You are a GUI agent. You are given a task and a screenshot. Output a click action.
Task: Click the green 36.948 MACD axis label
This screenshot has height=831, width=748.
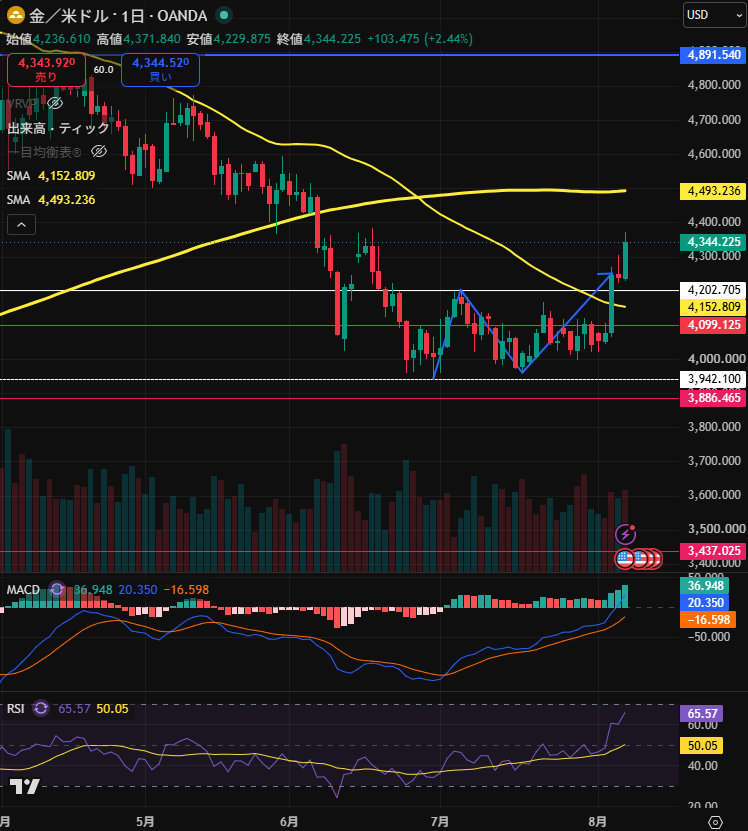(705, 586)
